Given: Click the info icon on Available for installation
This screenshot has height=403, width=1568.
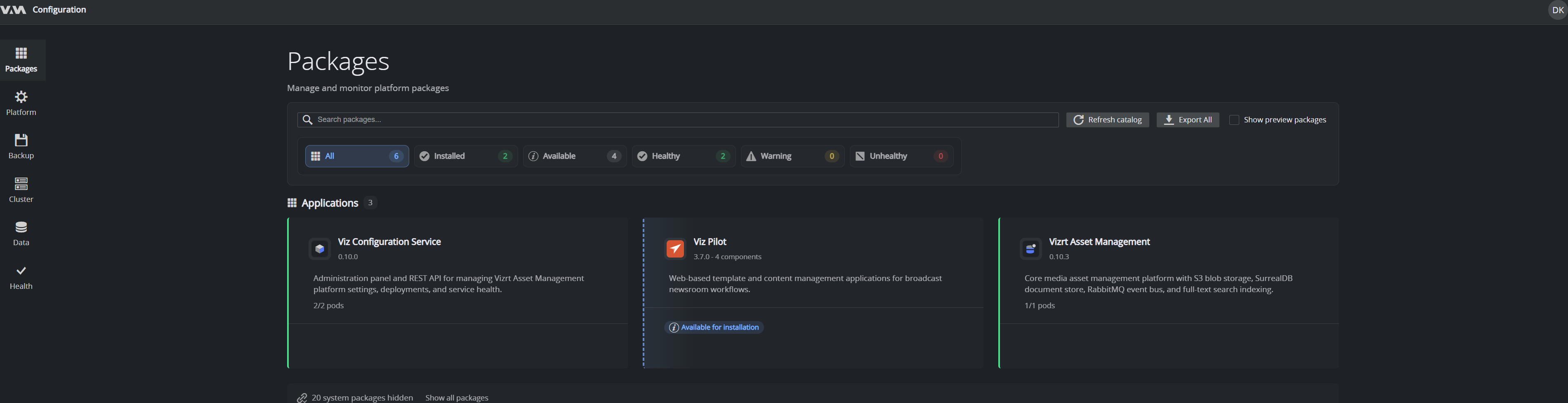Looking at the screenshot, I should [x=674, y=328].
